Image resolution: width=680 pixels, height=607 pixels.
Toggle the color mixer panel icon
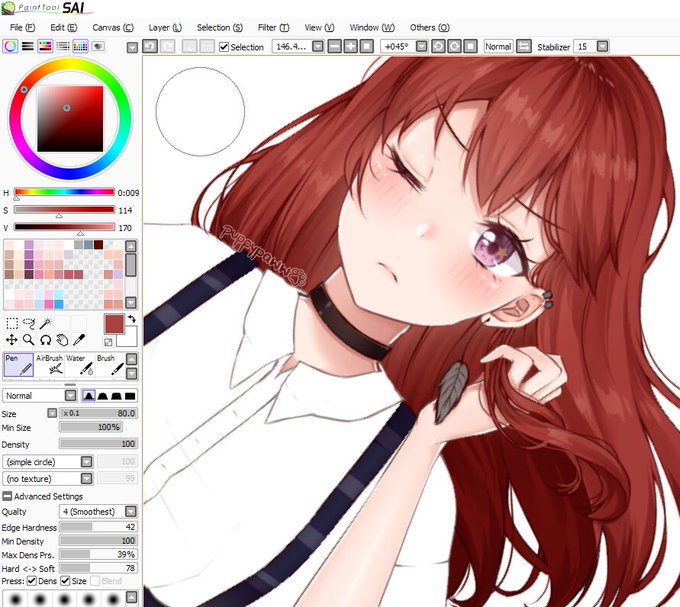coord(63,46)
